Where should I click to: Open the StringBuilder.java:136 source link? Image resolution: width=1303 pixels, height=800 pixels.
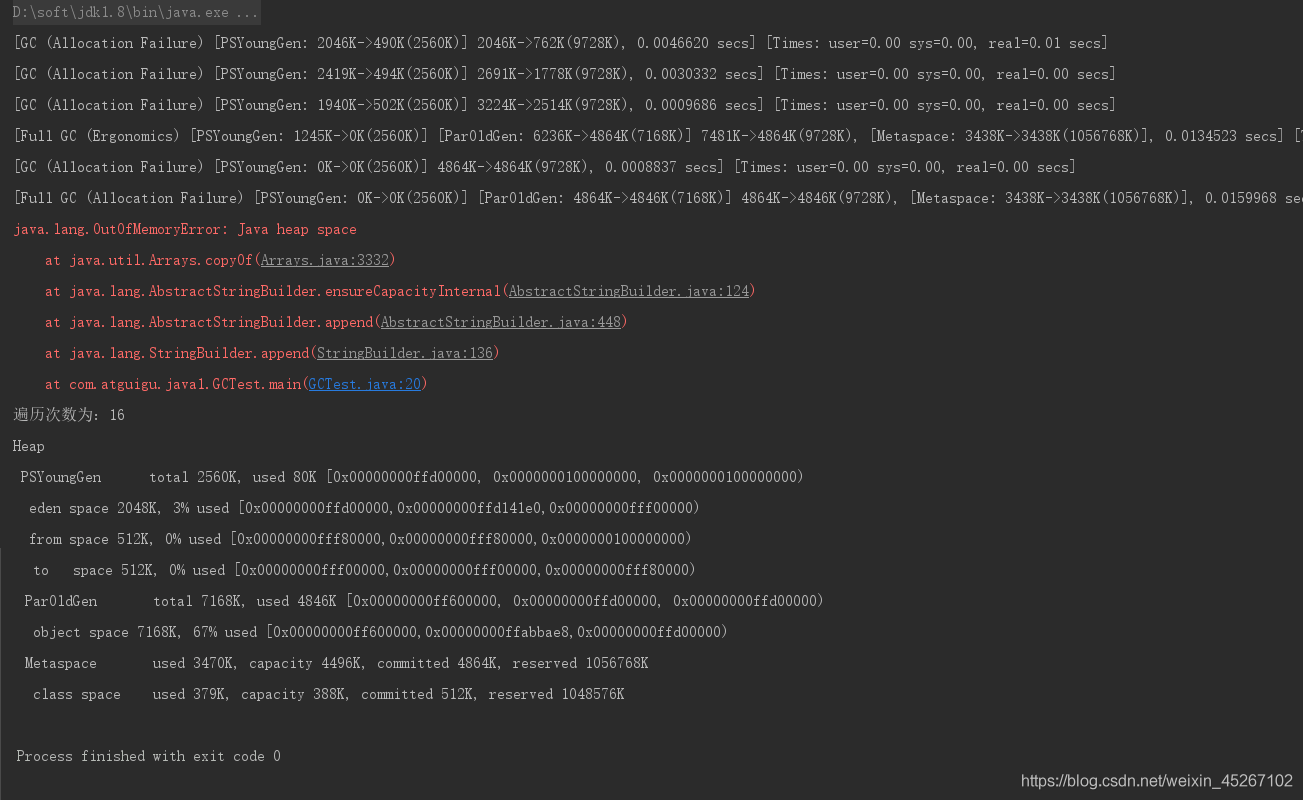[x=405, y=353]
